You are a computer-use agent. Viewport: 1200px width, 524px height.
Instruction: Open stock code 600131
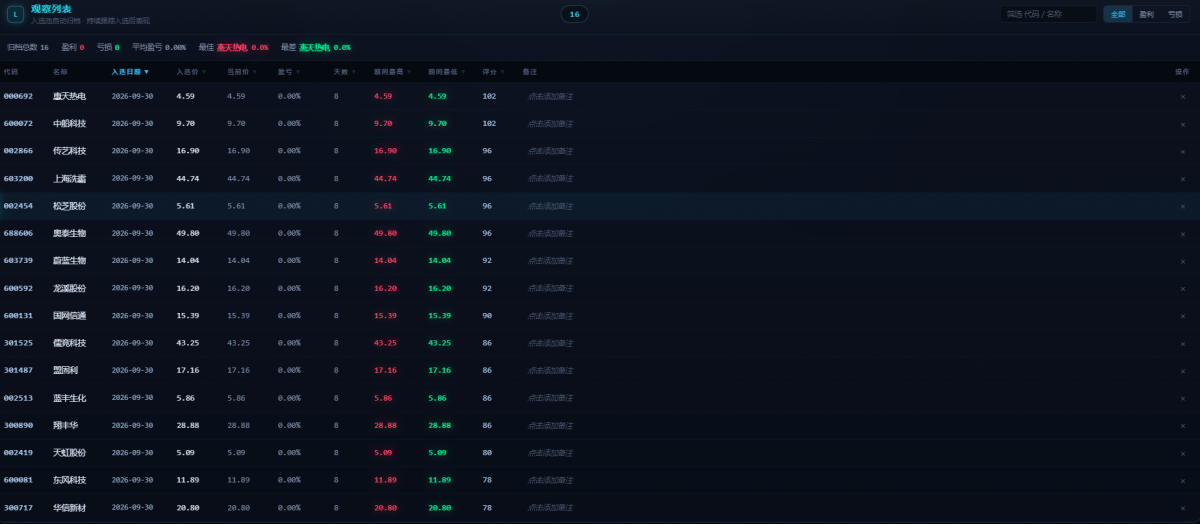pos(18,315)
